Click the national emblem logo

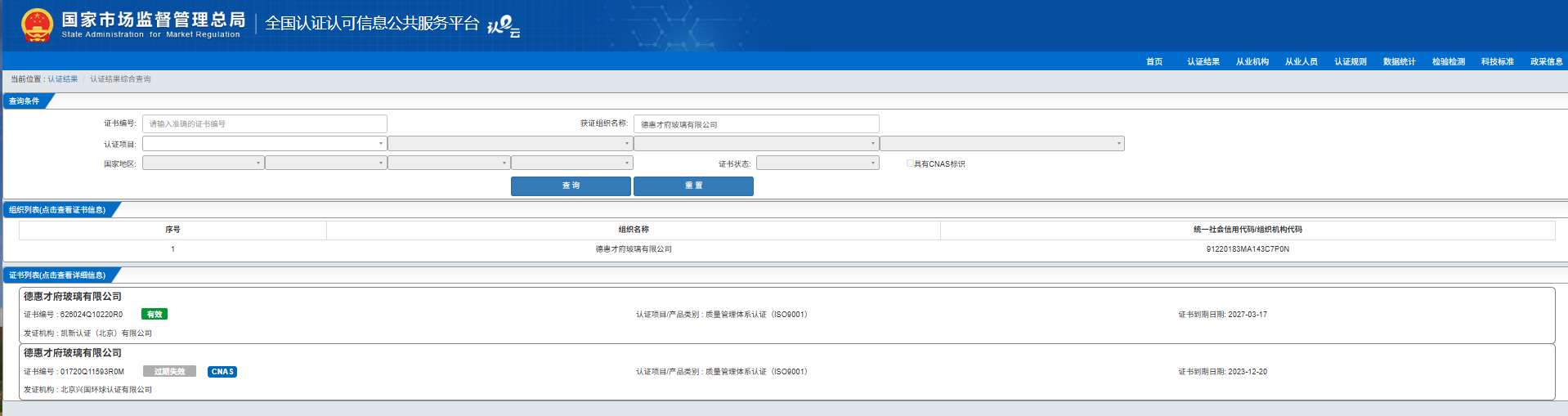37,25
